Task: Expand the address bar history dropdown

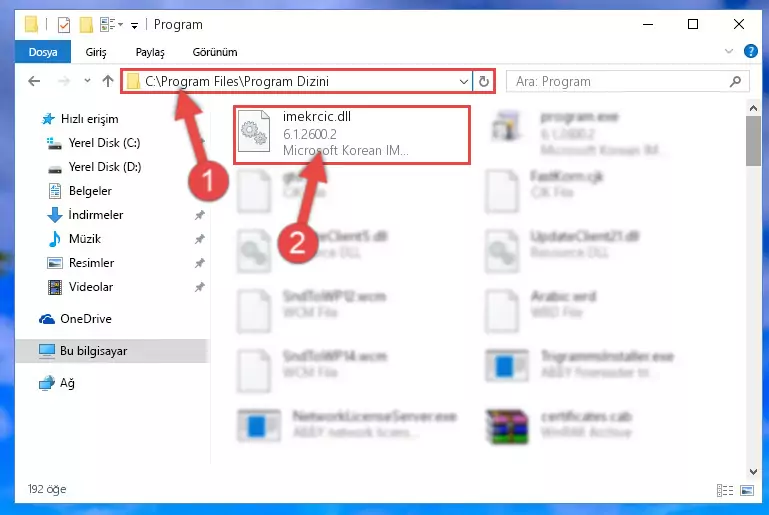Action: (463, 81)
